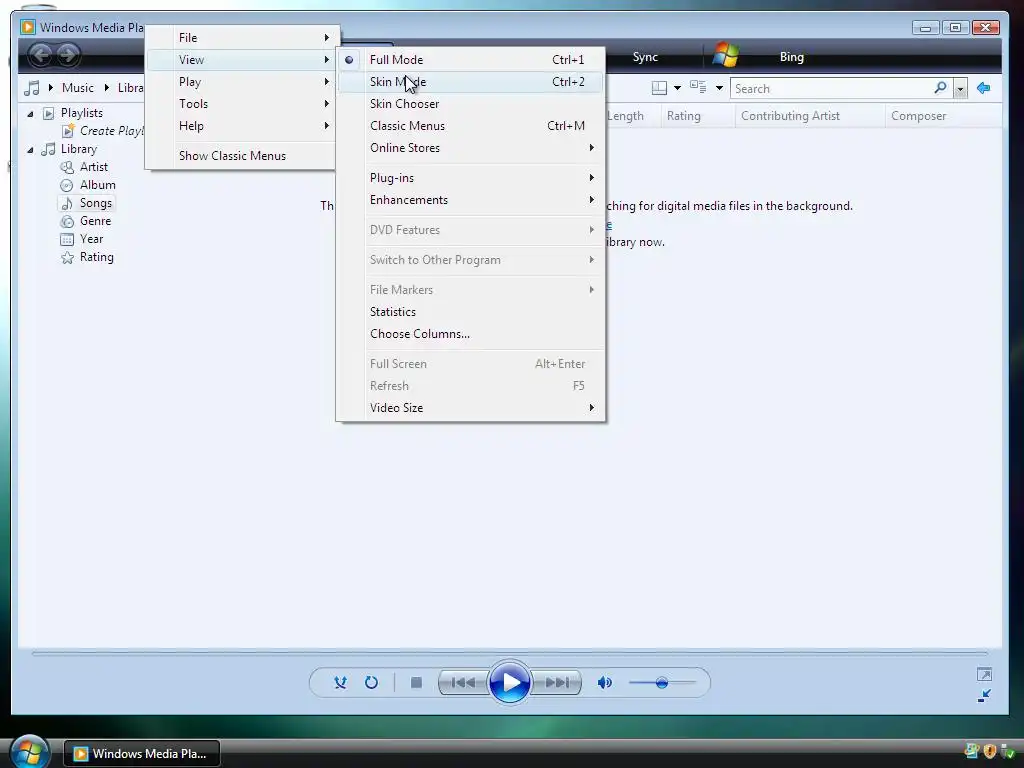Select Choose Columns... menu entry
1024x768 pixels.
(470, 334)
